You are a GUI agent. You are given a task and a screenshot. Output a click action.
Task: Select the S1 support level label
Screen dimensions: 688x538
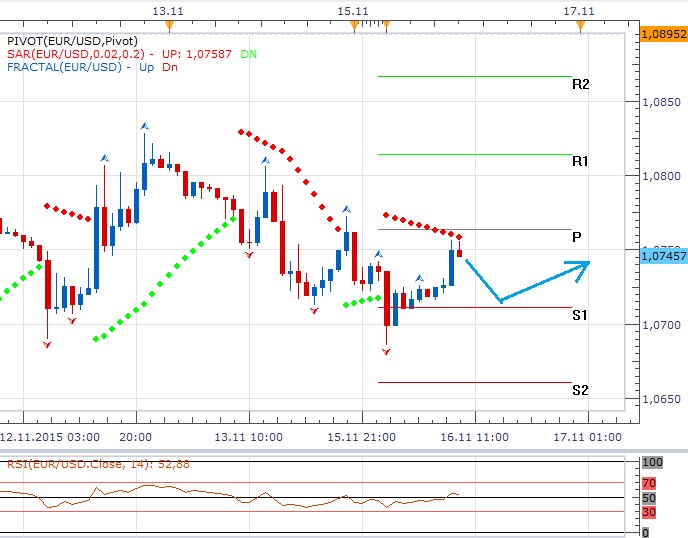[580, 315]
